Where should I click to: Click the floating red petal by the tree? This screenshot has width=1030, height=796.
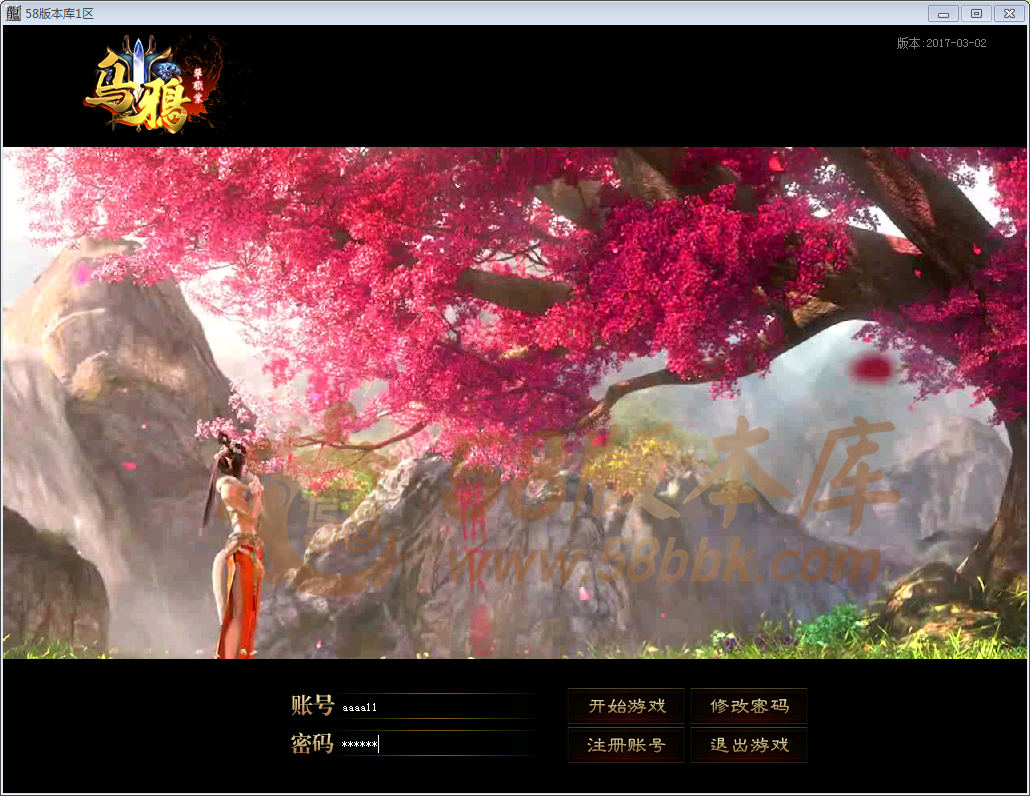point(872,368)
